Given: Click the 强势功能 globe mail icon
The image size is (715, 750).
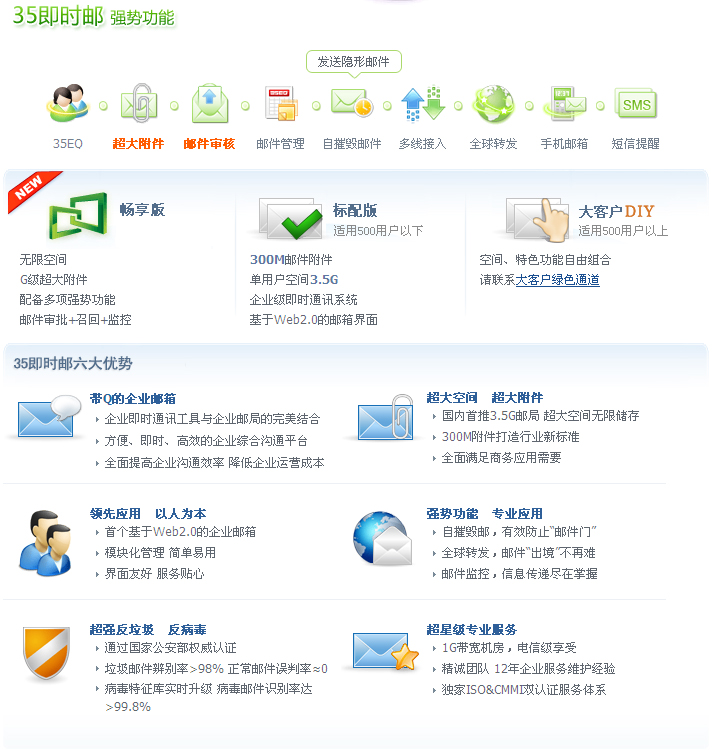Looking at the screenshot, I should [383, 539].
